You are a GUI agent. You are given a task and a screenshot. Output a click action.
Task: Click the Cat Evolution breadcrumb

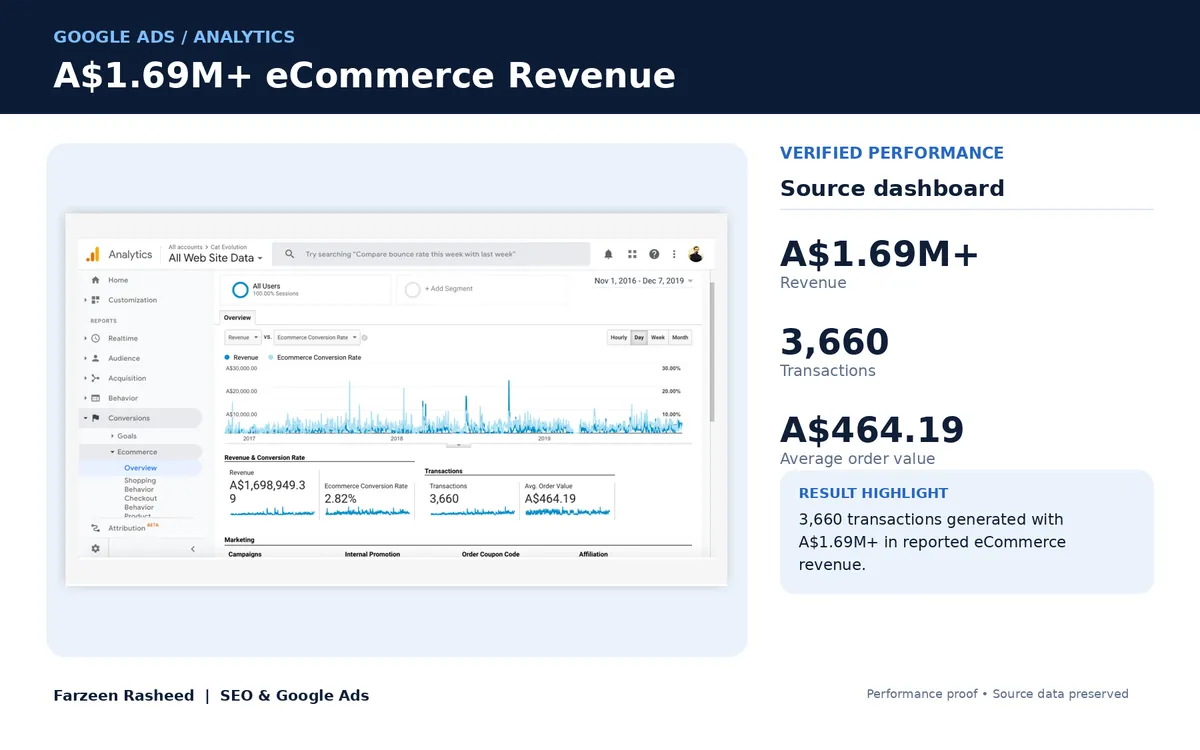(x=230, y=246)
